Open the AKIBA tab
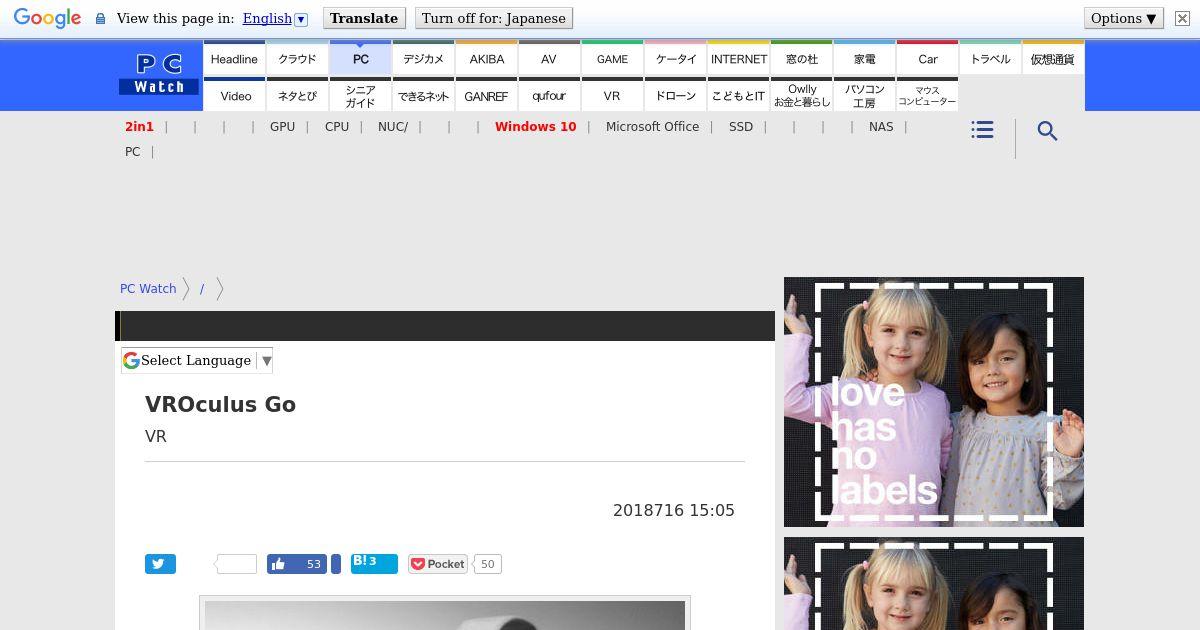Viewport: 1200px width, 630px height. [x=486, y=58]
